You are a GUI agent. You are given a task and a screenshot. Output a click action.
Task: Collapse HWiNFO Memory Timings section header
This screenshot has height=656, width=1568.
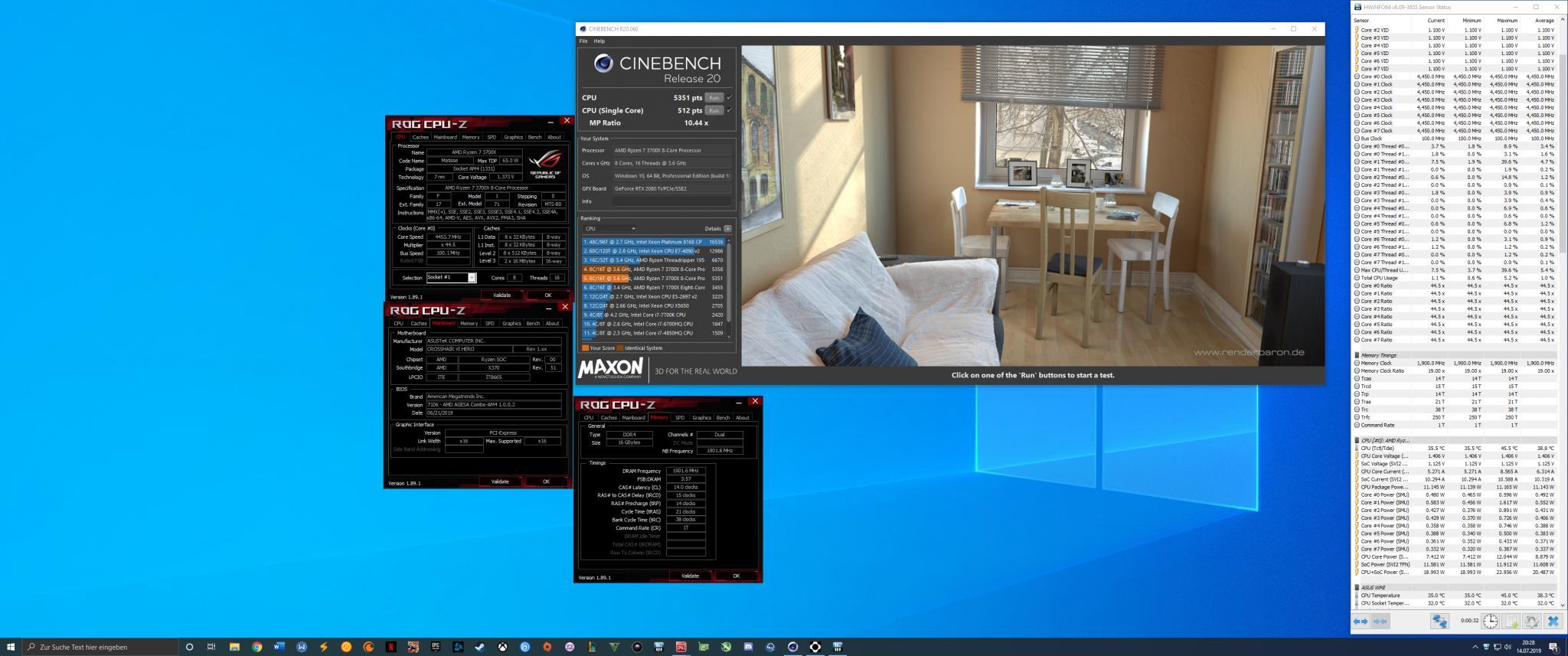click(x=1455, y=355)
